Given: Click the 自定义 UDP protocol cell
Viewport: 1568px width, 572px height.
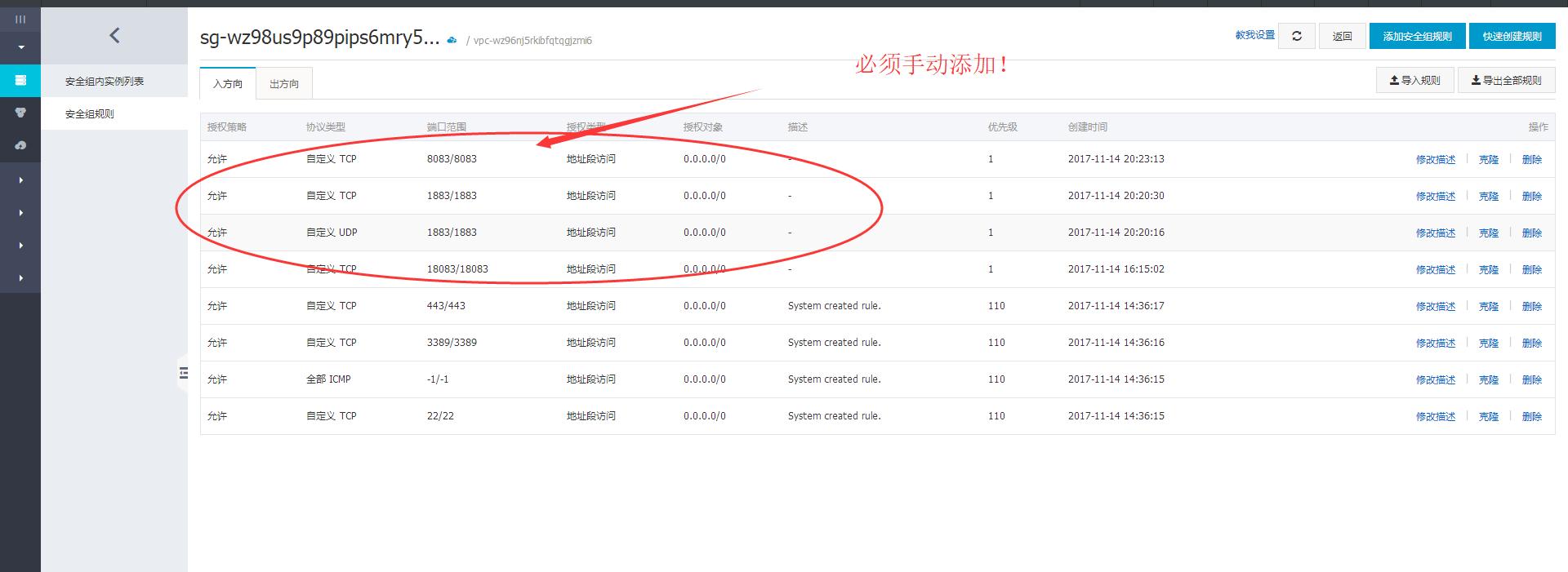Looking at the screenshot, I should tap(332, 233).
